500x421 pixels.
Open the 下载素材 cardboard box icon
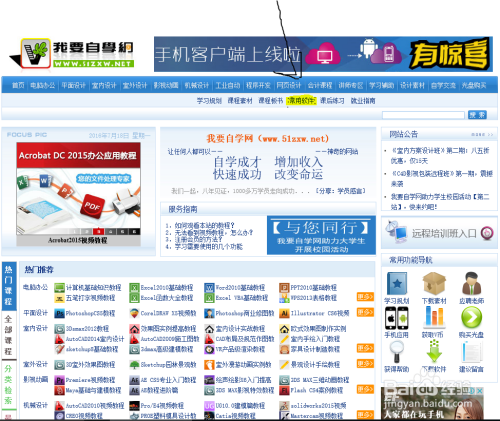click(x=434, y=283)
